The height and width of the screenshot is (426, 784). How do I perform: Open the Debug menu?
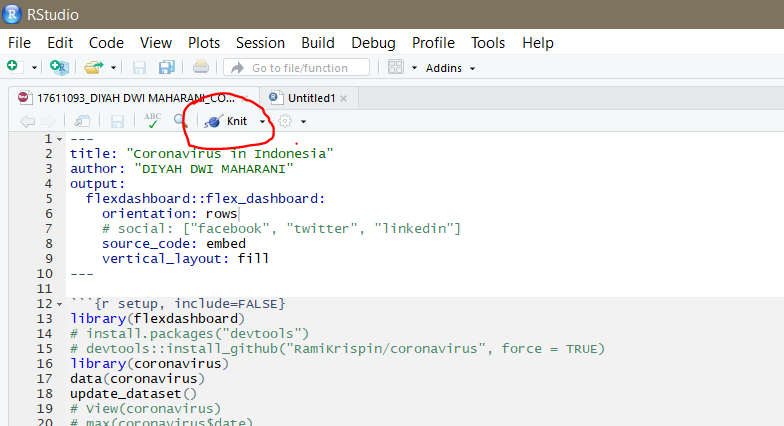tap(373, 43)
